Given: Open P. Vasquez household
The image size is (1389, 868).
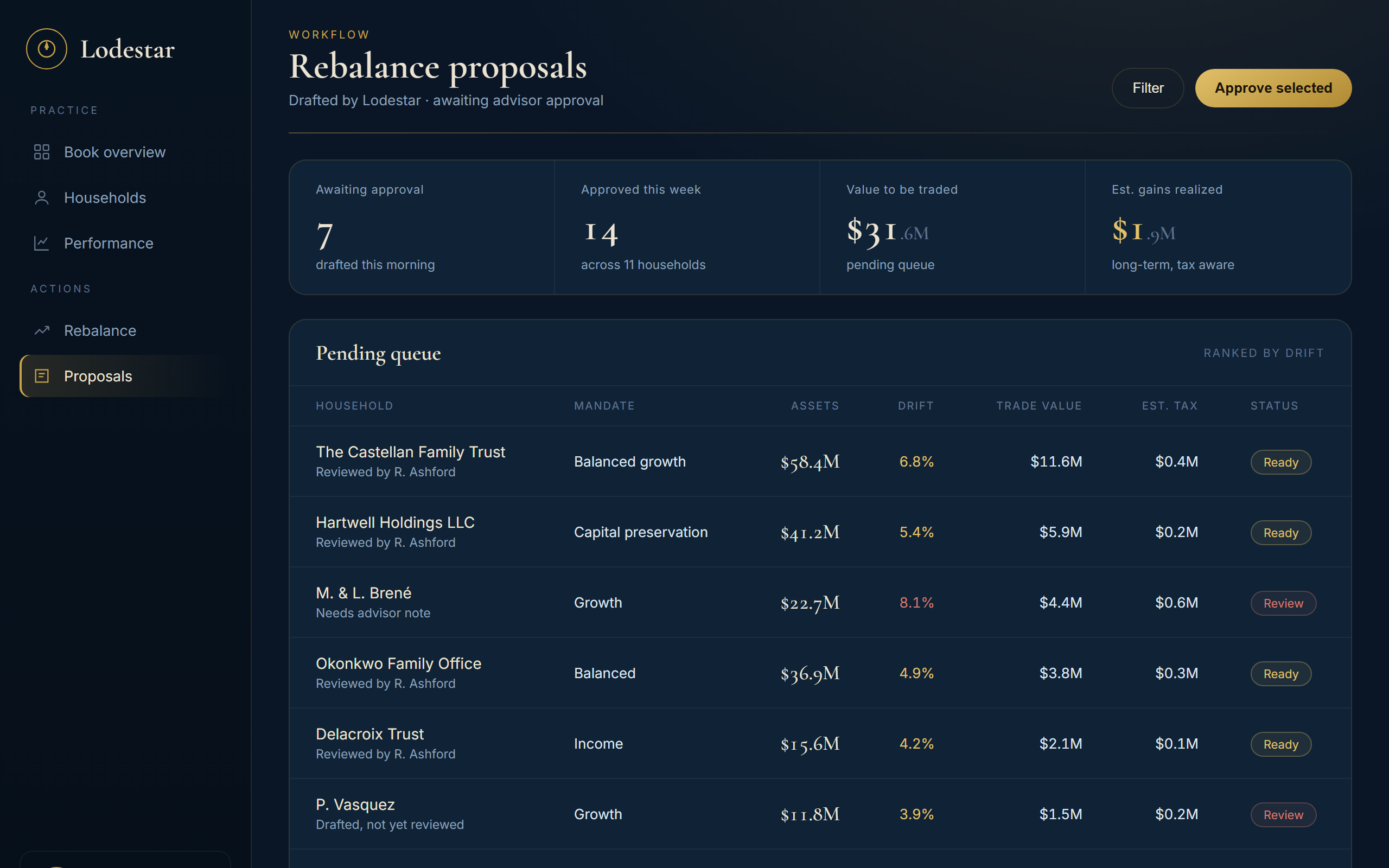Looking at the screenshot, I should (x=355, y=805).
